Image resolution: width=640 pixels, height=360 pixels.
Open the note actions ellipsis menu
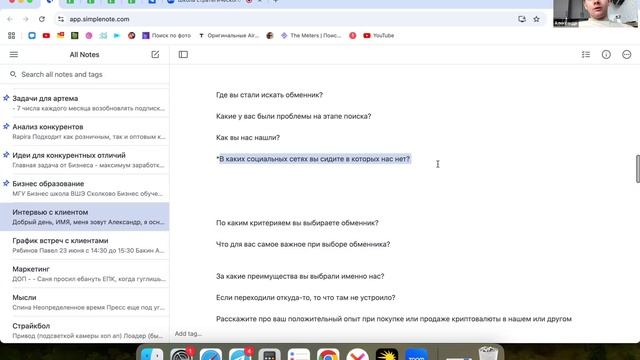click(627, 54)
